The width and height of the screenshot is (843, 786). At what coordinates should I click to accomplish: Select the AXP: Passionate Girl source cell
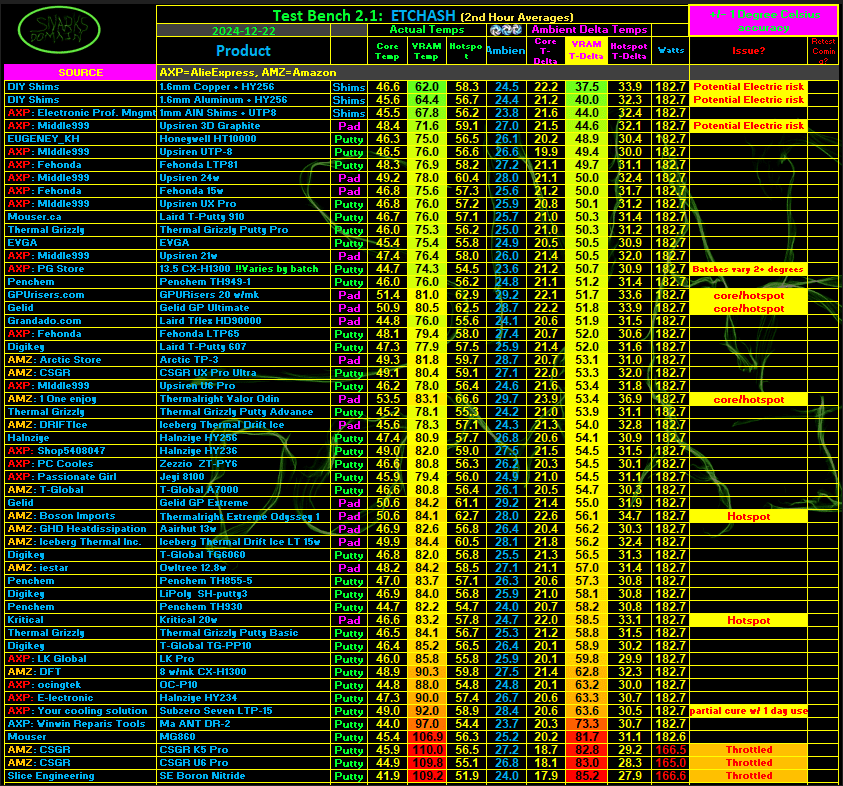[x=80, y=477]
